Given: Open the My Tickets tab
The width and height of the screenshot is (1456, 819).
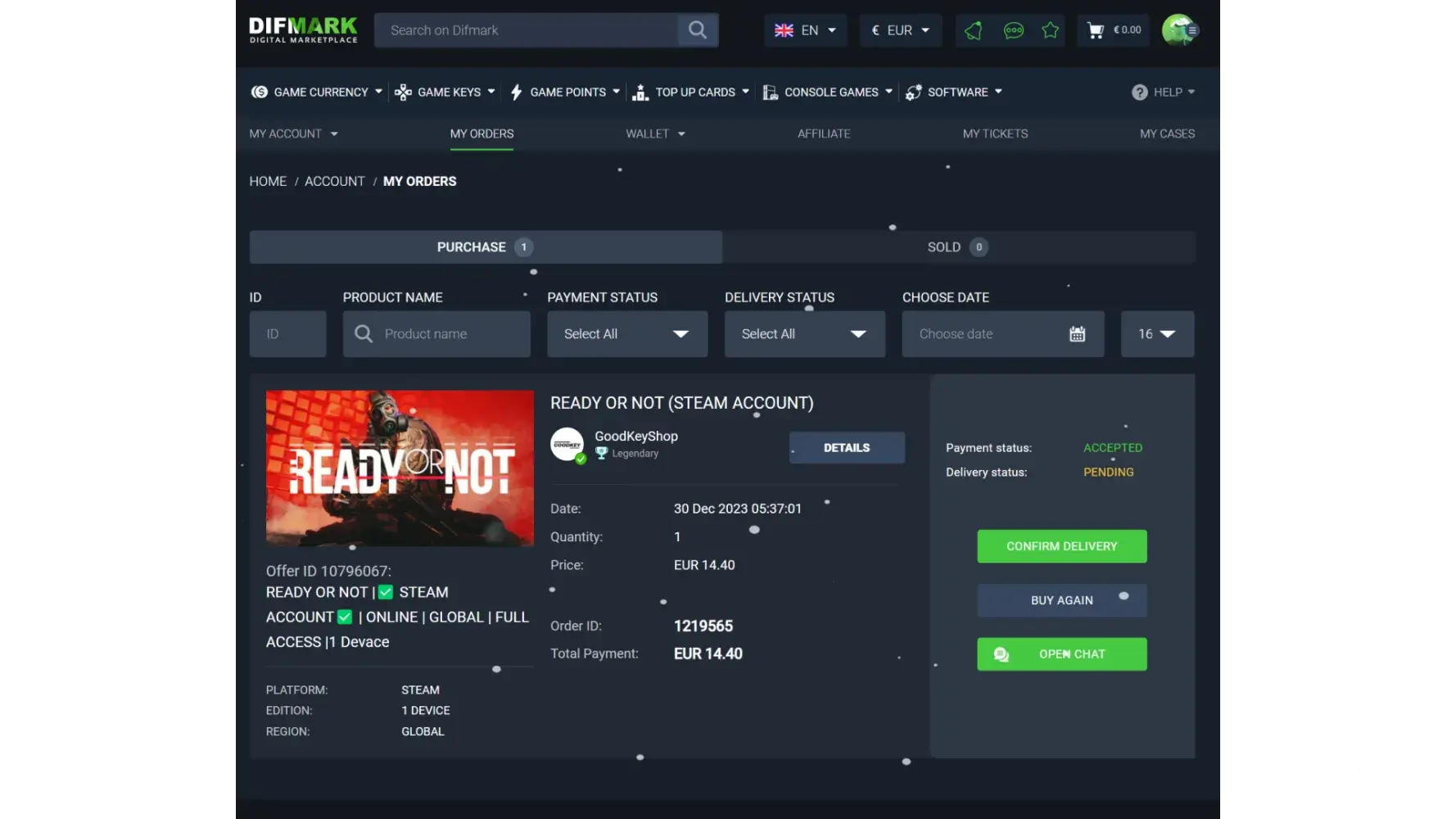Looking at the screenshot, I should pyautogui.click(x=995, y=133).
